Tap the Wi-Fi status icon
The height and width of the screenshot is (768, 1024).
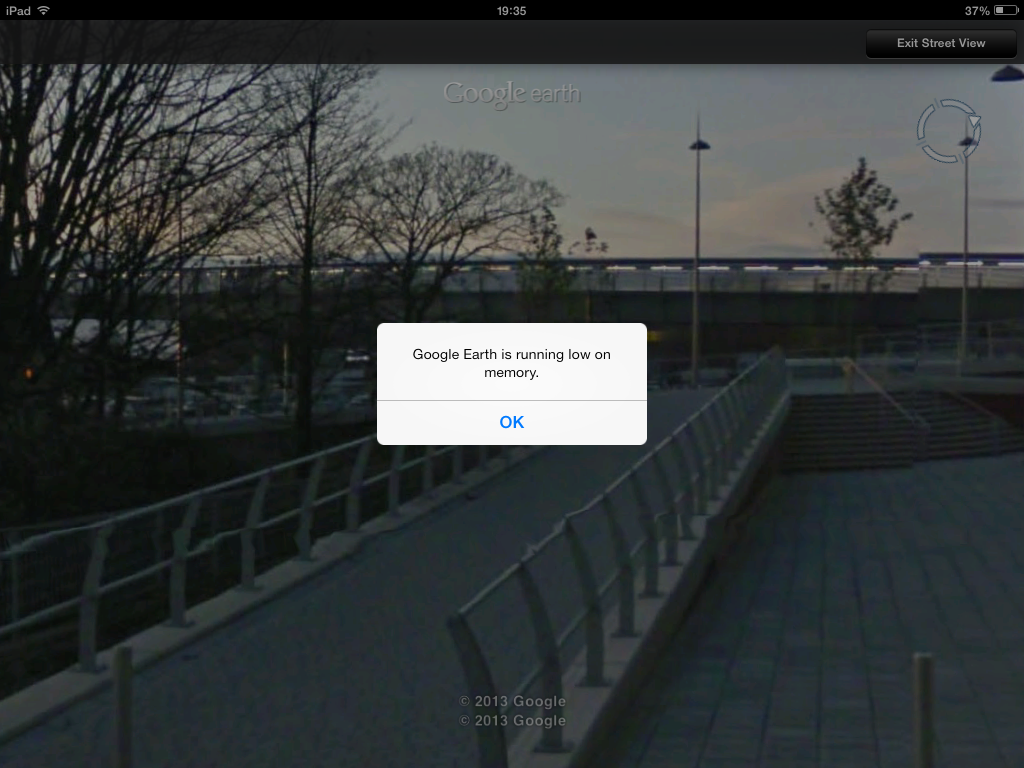(44, 10)
